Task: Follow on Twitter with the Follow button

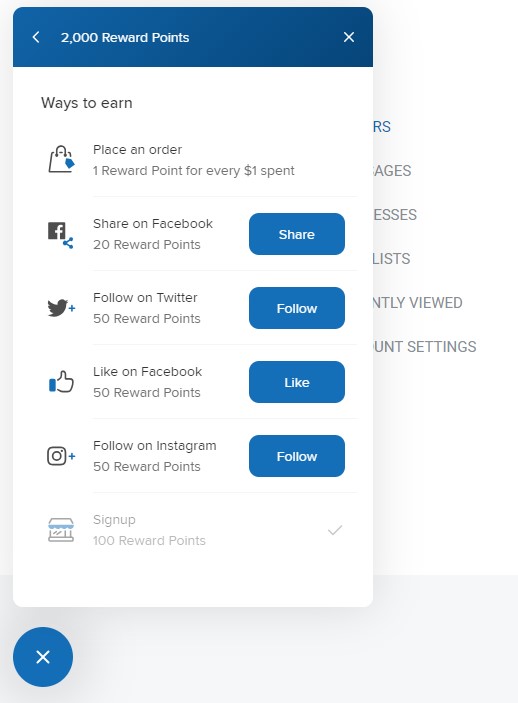Action: click(297, 308)
